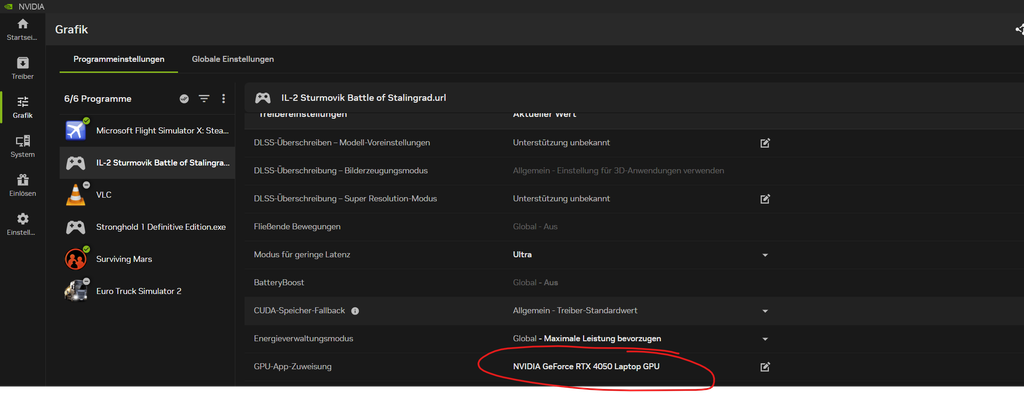Open the filter icon in program list
The image size is (1024, 393).
point(204,99)
